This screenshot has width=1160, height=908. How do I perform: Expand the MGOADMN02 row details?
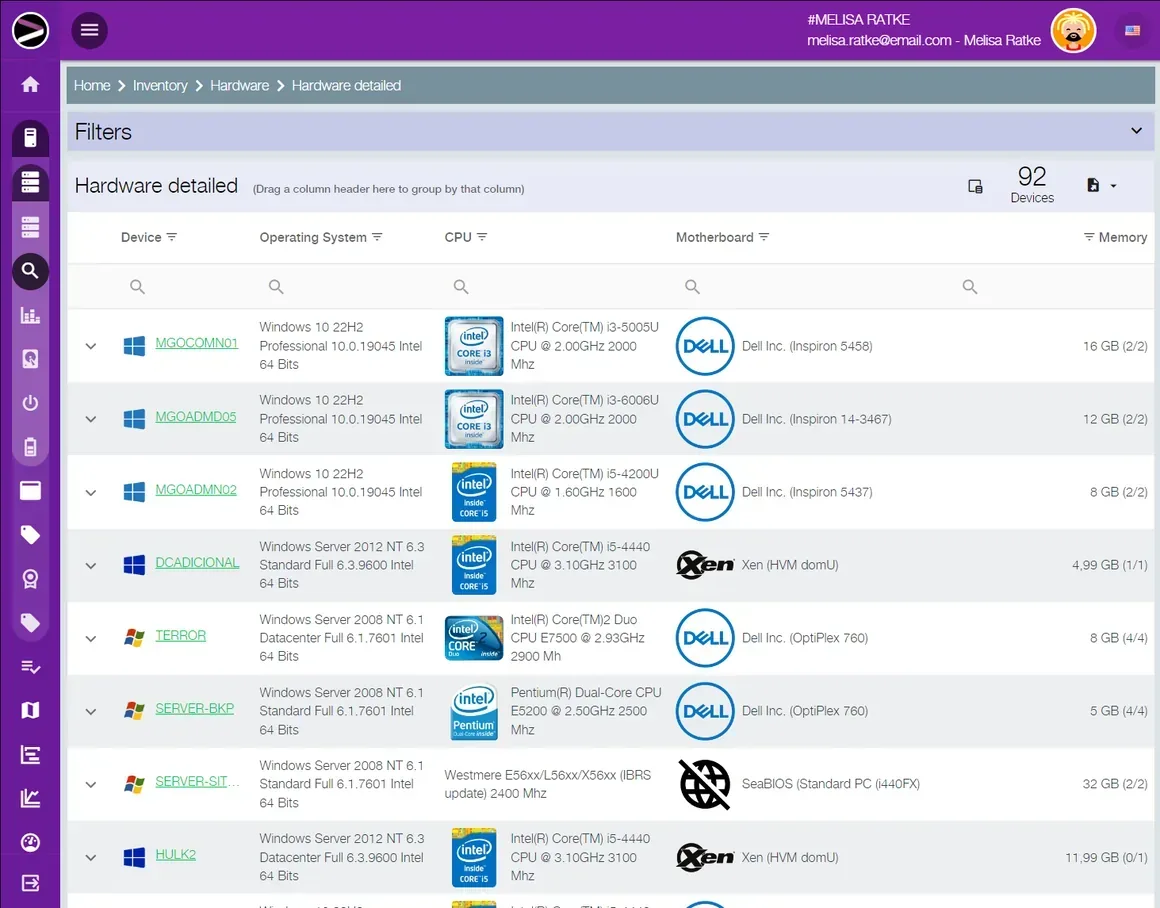(90, 492)
